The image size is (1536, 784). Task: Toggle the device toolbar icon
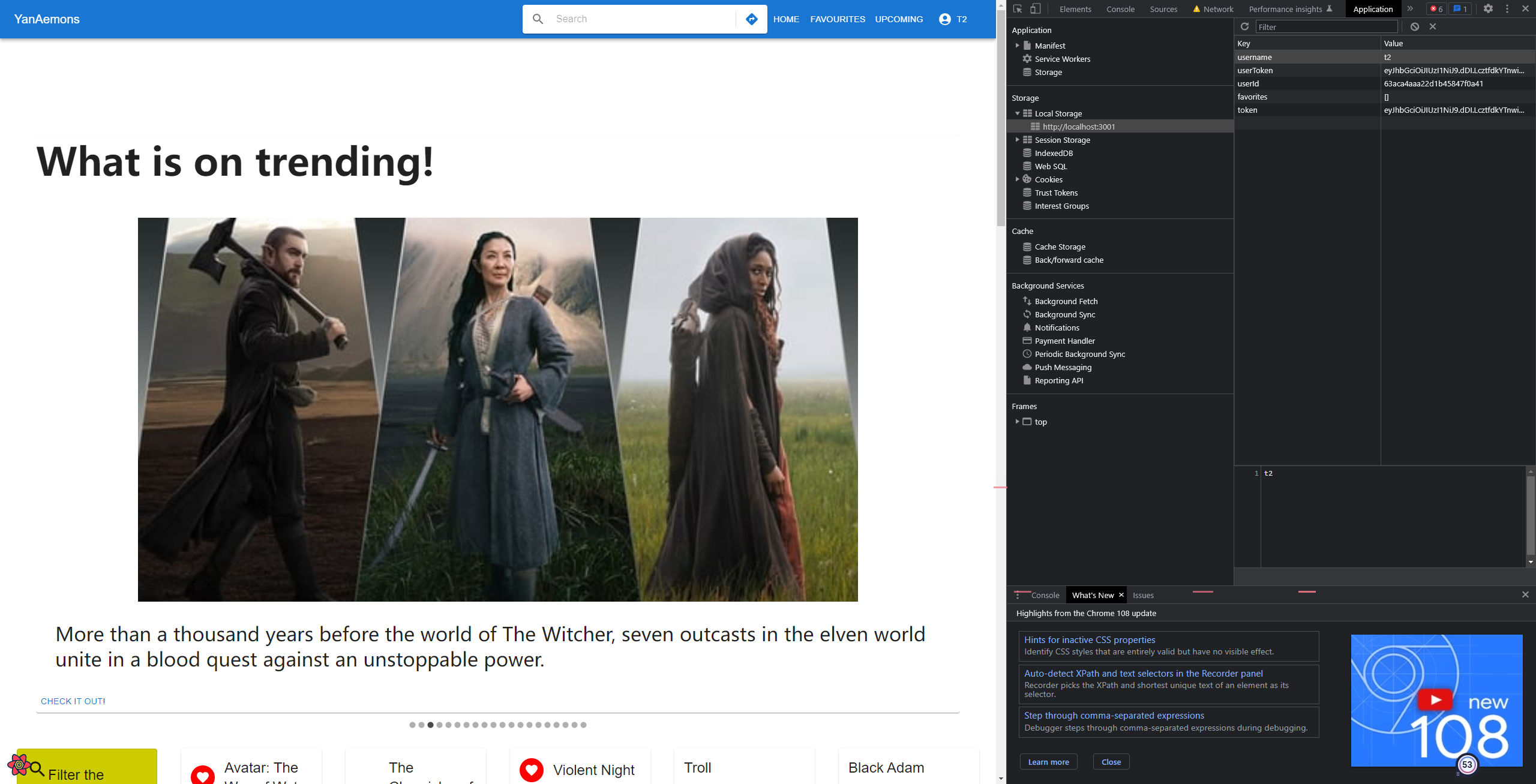[x=1035, y=9]
